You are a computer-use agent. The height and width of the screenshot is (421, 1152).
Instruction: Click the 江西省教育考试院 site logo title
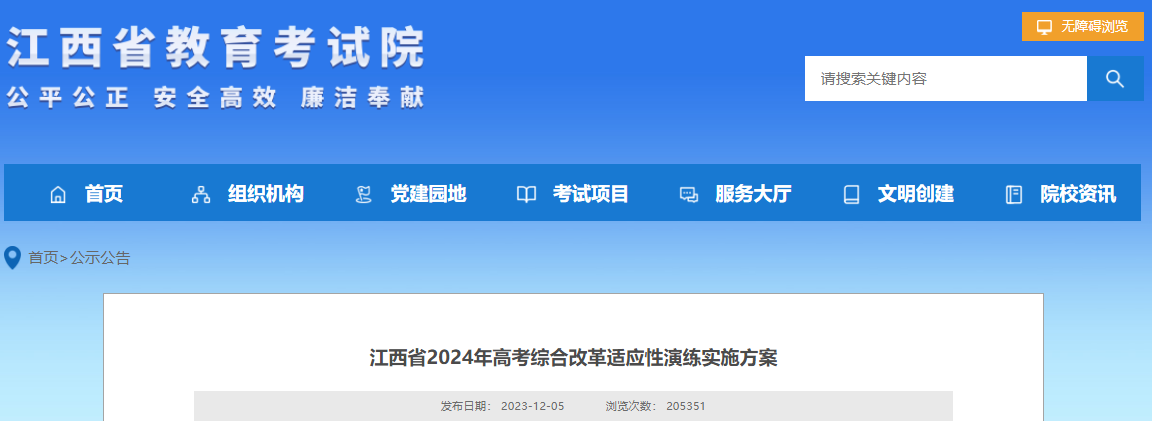216,48
